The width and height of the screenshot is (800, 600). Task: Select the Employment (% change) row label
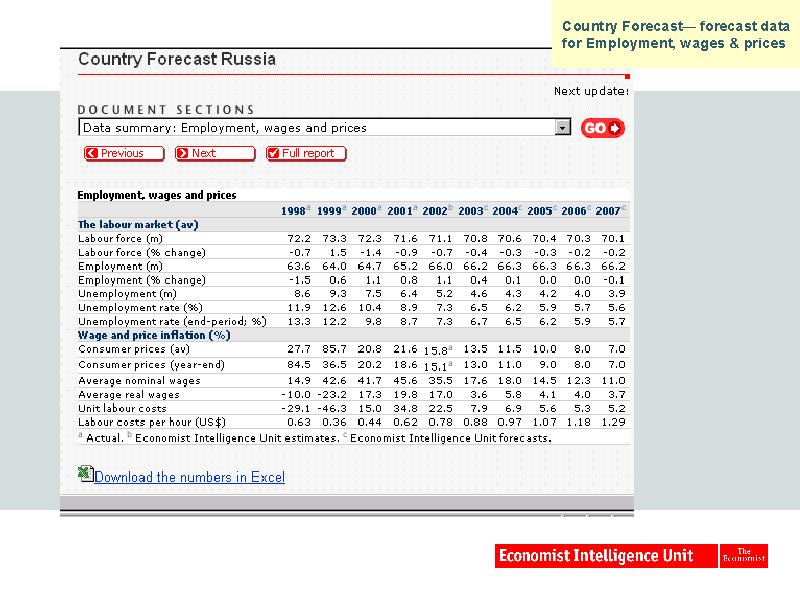pos(142,280)
